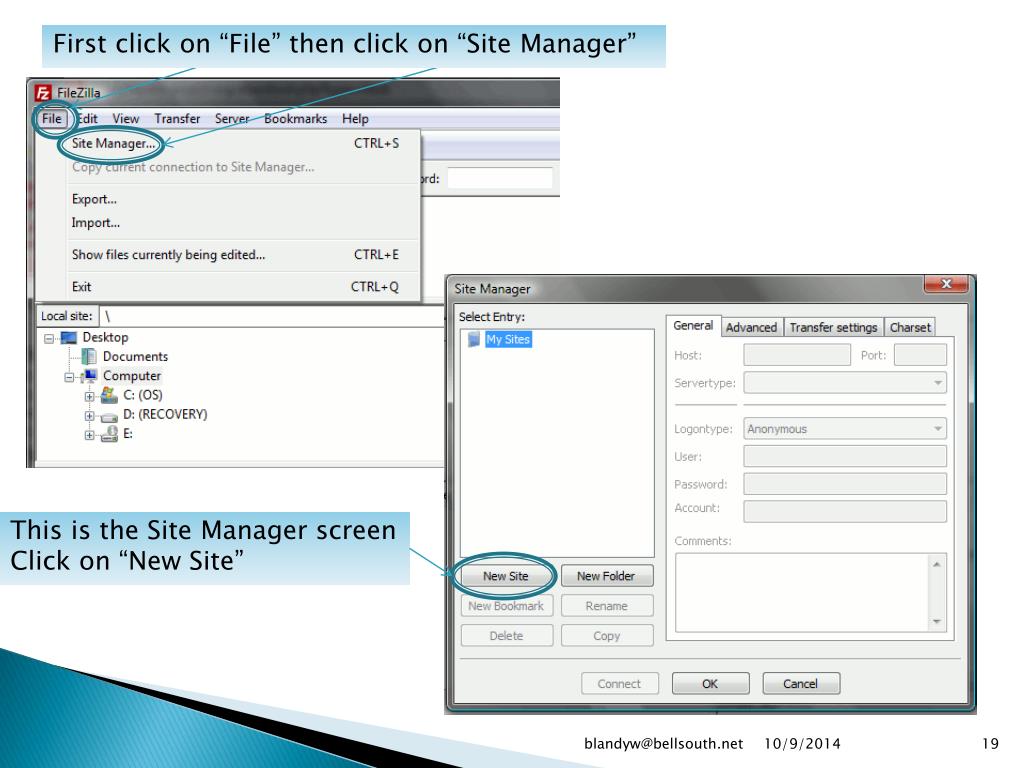Click the Account input field

point(844,511)
